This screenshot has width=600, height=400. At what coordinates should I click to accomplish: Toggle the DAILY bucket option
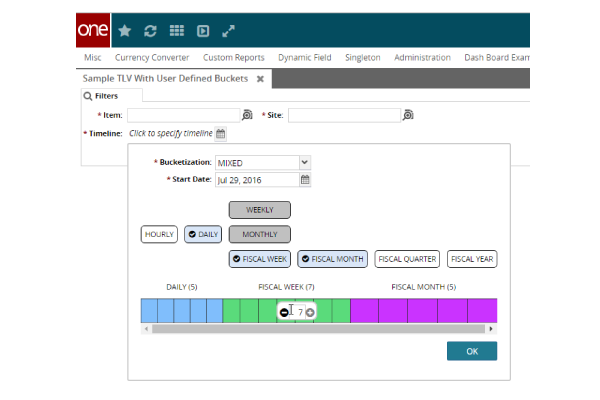(203, 234)
